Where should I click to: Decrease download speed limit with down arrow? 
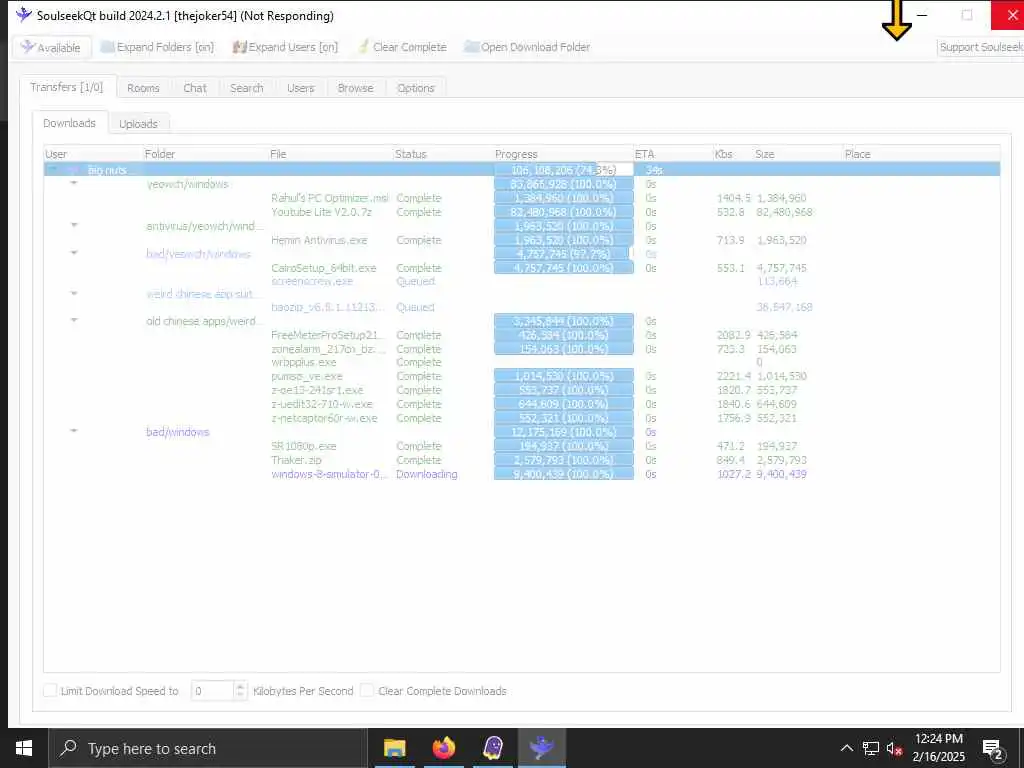point(240,695)
